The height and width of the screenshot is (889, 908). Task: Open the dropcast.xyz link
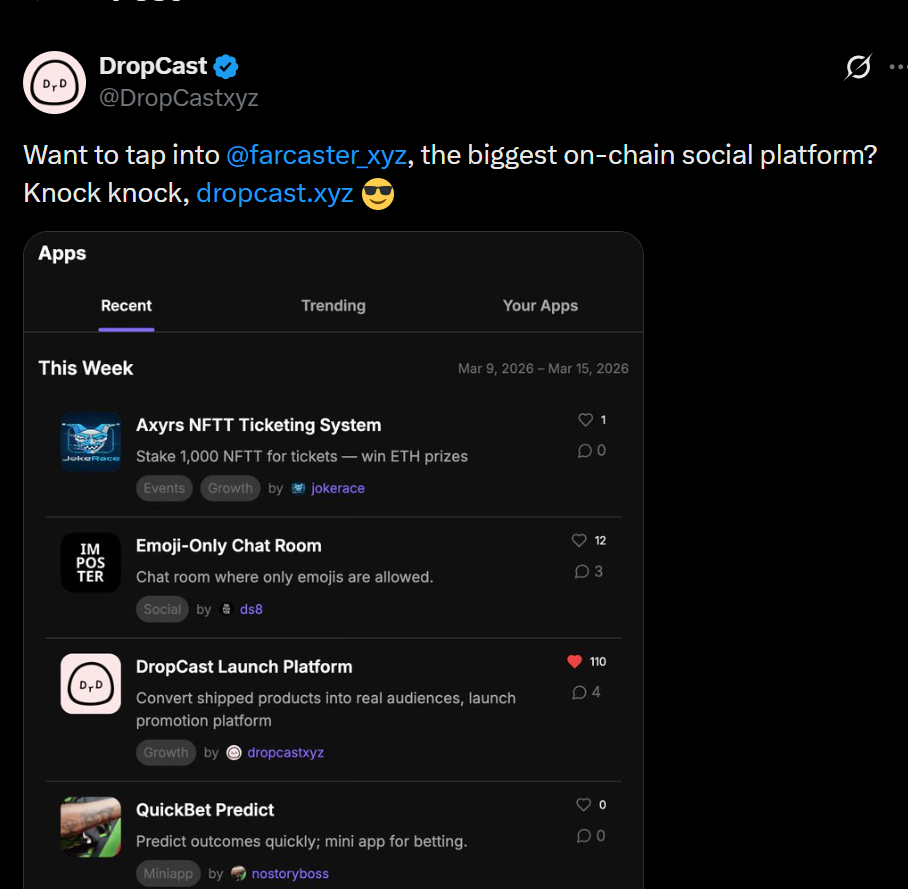275,193
